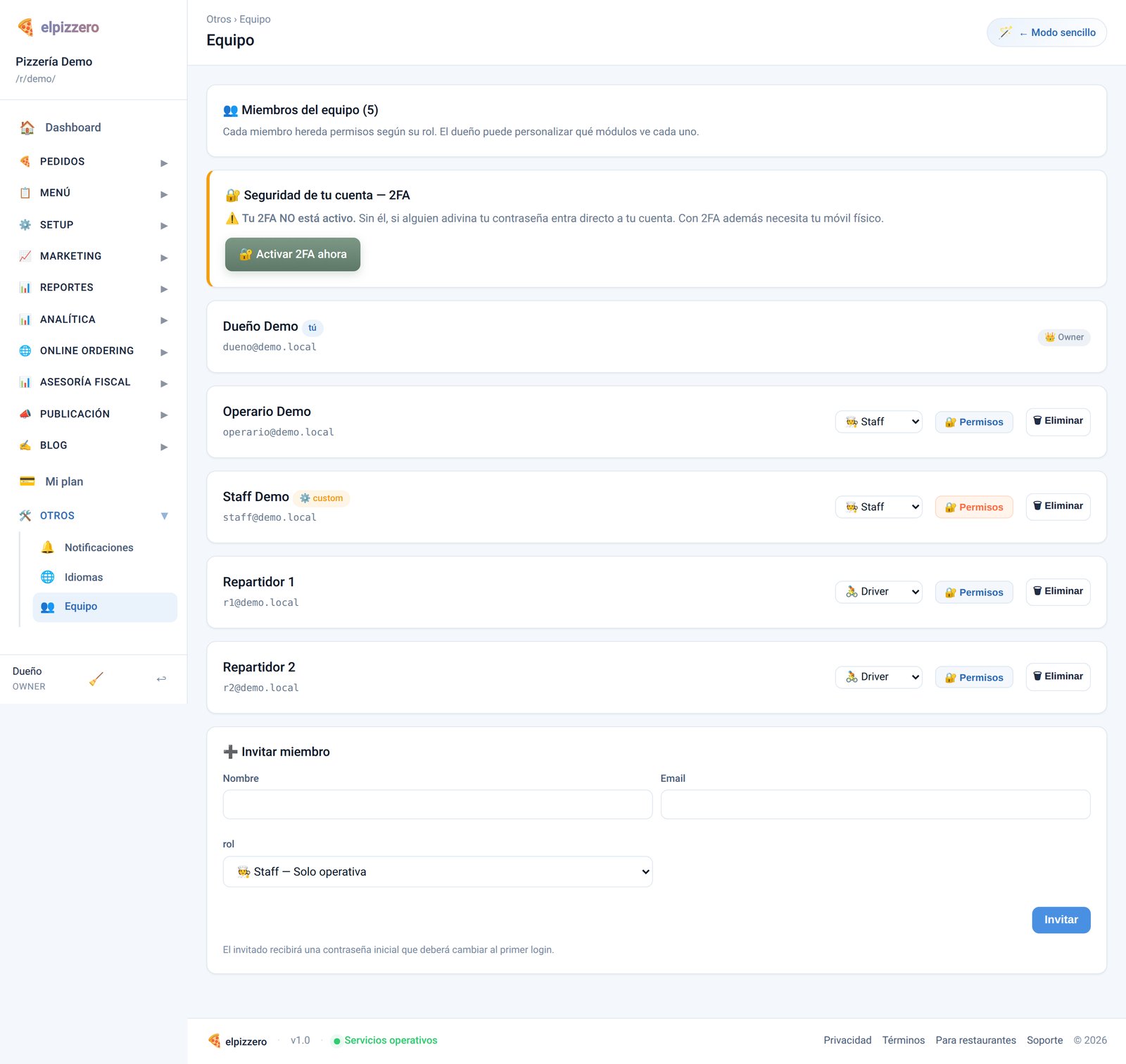Viewport: 1126px width, 1064px height.
Task: Click the elpizzero pizza logo icon
Action: tap(25, 27)
